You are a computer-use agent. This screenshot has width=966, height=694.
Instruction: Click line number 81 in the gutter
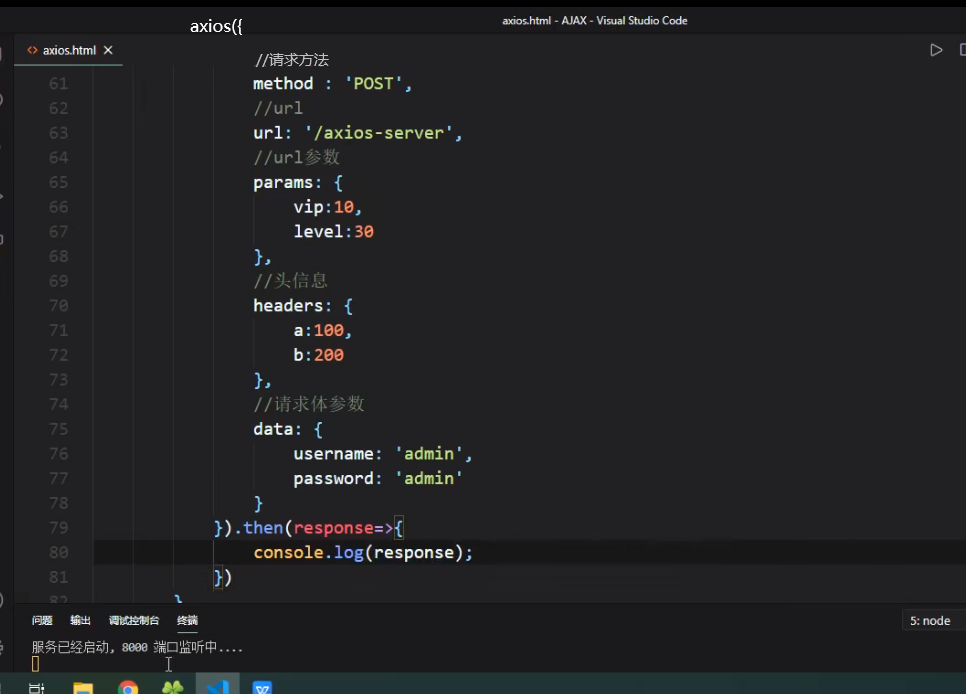coord(59,577)
